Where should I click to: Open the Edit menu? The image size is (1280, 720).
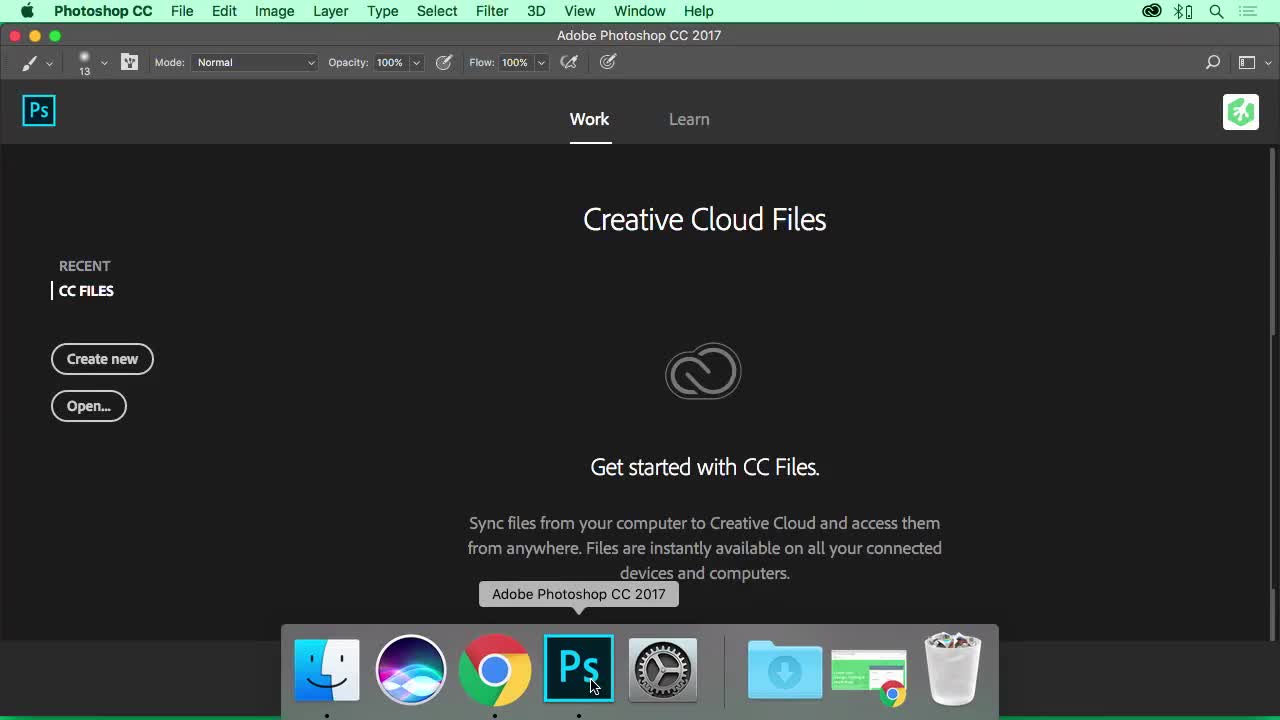(x=224, y=11)
